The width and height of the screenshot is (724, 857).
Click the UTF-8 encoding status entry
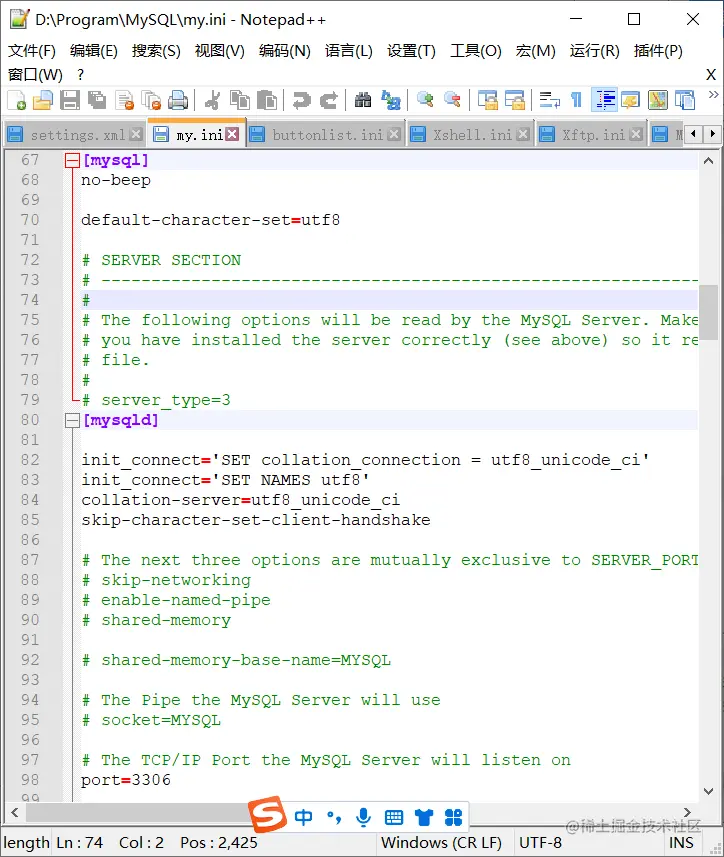(x=540, y=843)
